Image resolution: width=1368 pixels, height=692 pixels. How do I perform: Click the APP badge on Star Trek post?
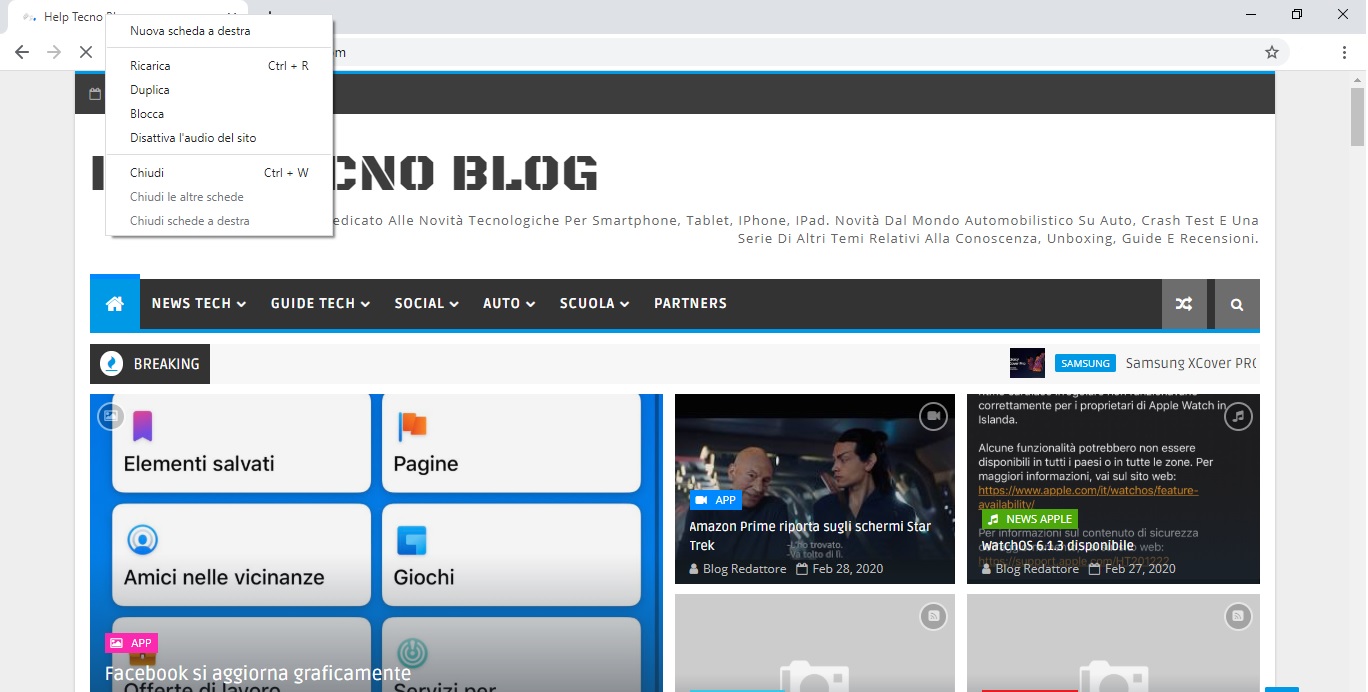point(716,500)
